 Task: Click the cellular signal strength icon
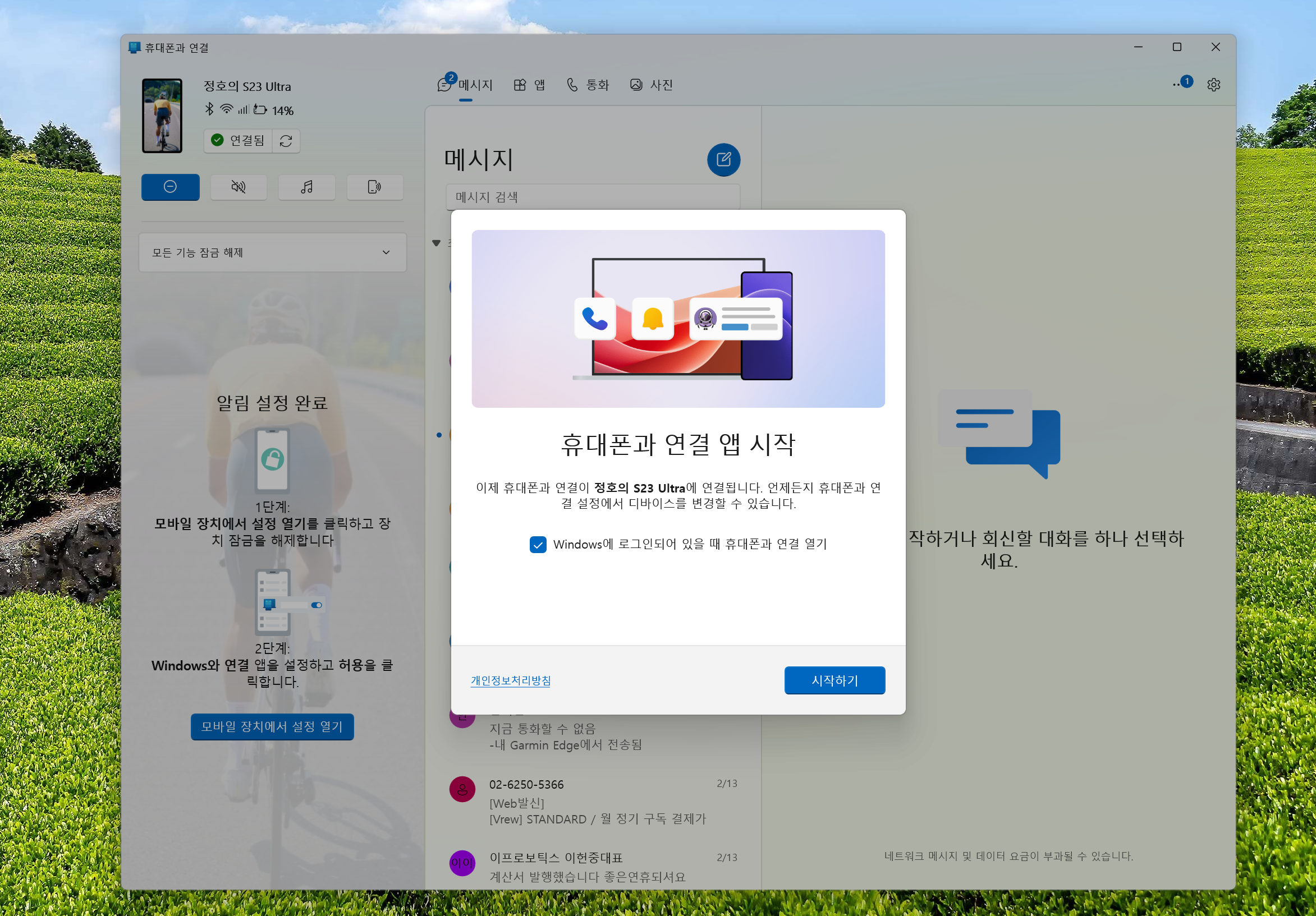pos(244,109)
